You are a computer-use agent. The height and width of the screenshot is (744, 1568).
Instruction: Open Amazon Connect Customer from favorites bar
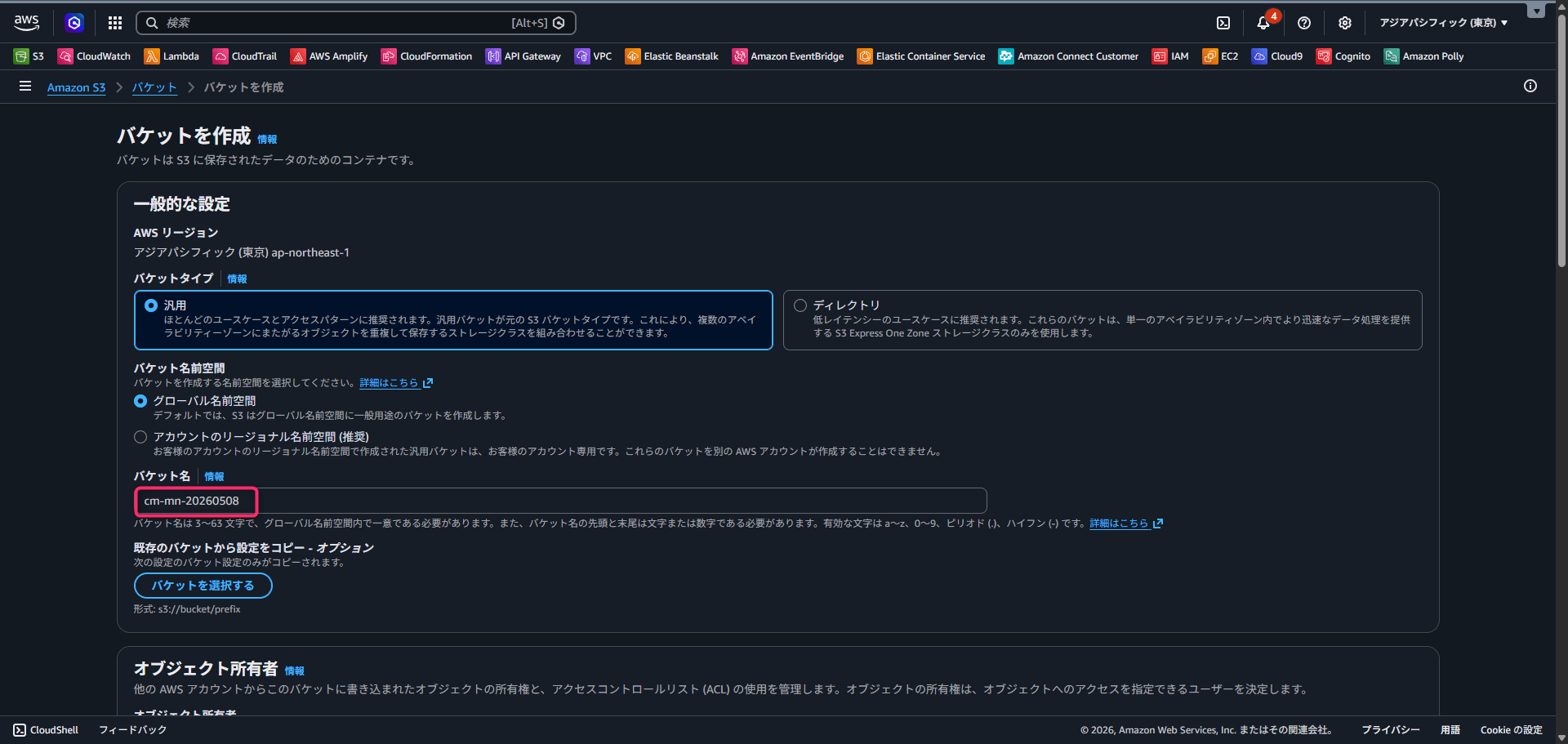coord(1068,56)
